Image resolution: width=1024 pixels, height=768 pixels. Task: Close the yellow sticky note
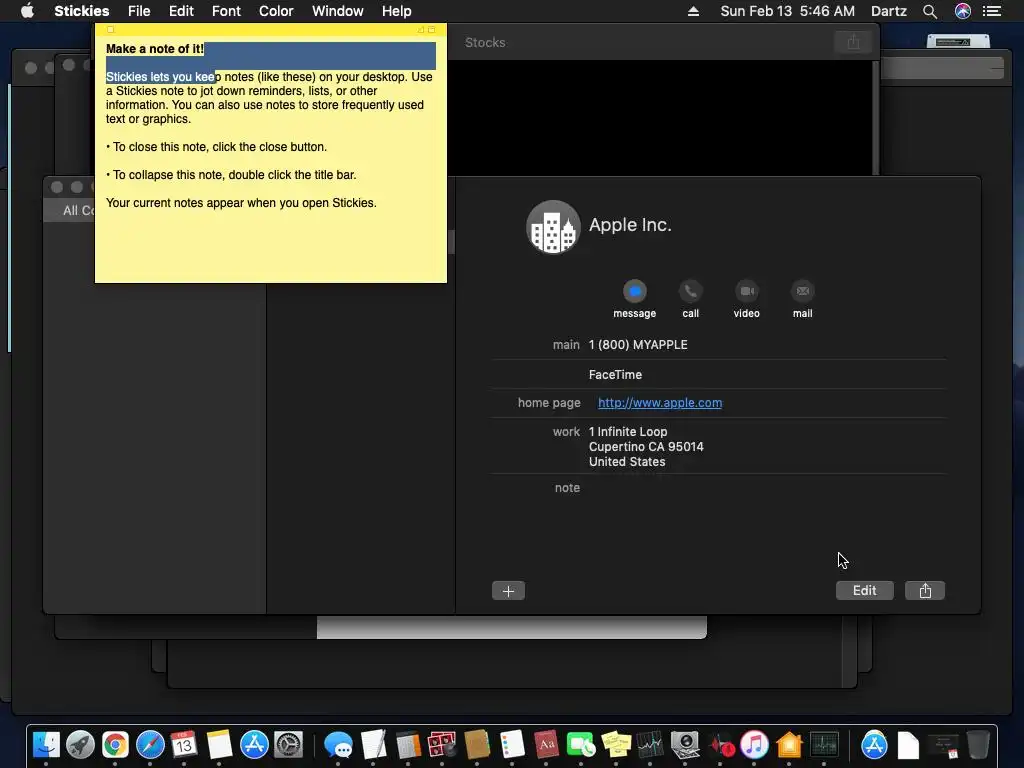point(110,29)
